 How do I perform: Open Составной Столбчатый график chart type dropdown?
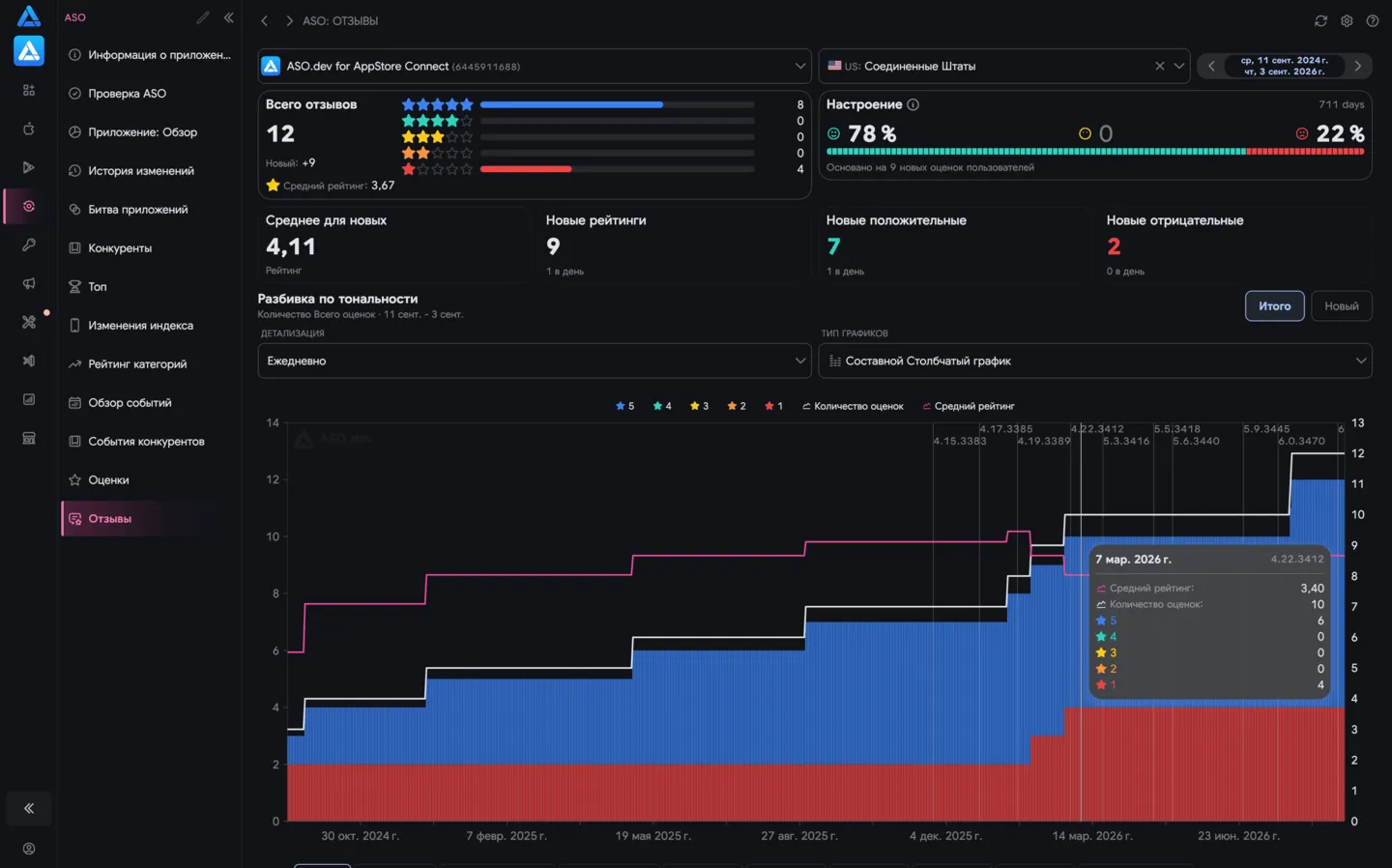pos(1095,361)
